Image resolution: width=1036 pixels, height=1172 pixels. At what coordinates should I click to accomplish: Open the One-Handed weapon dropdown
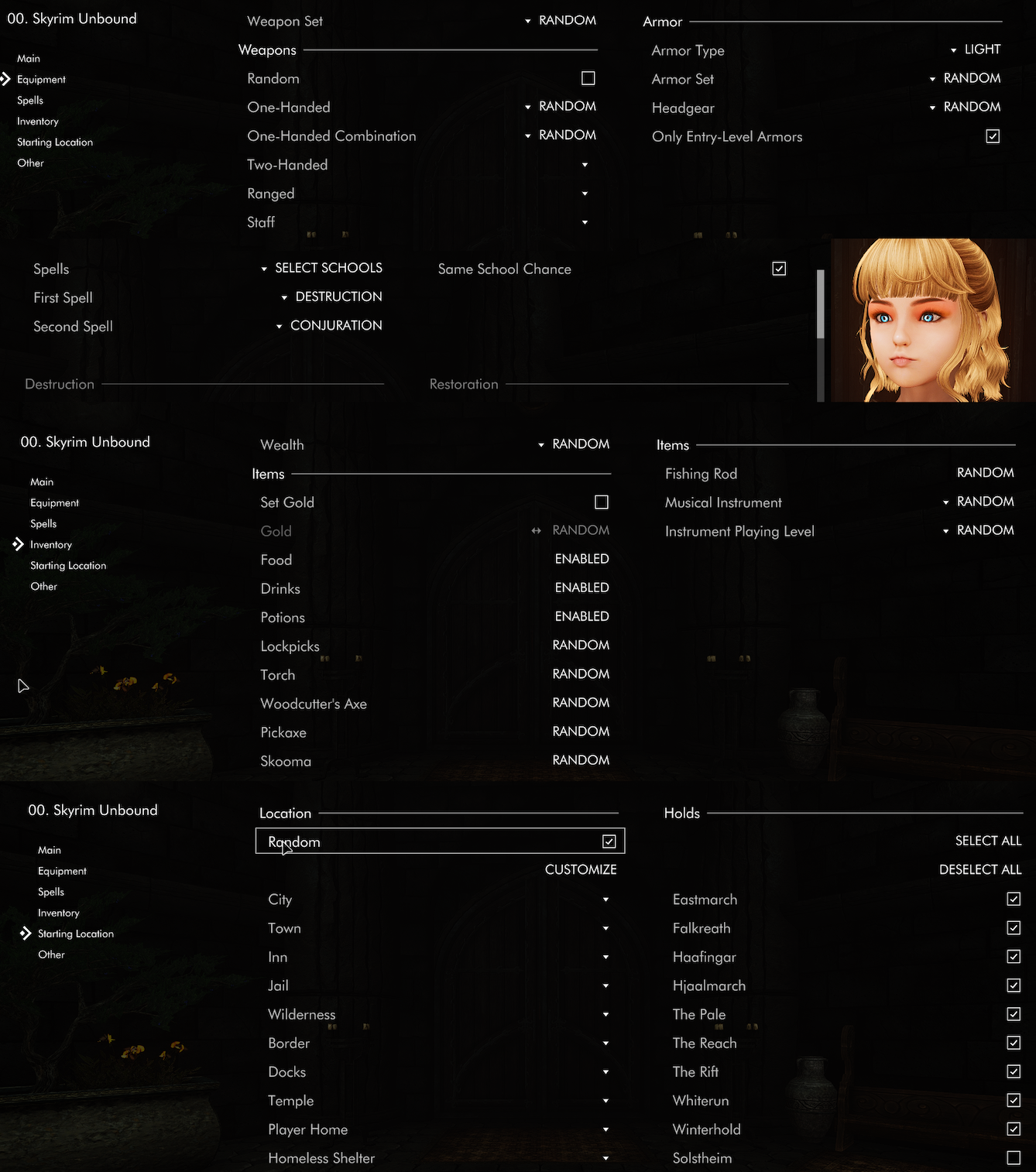561,106
